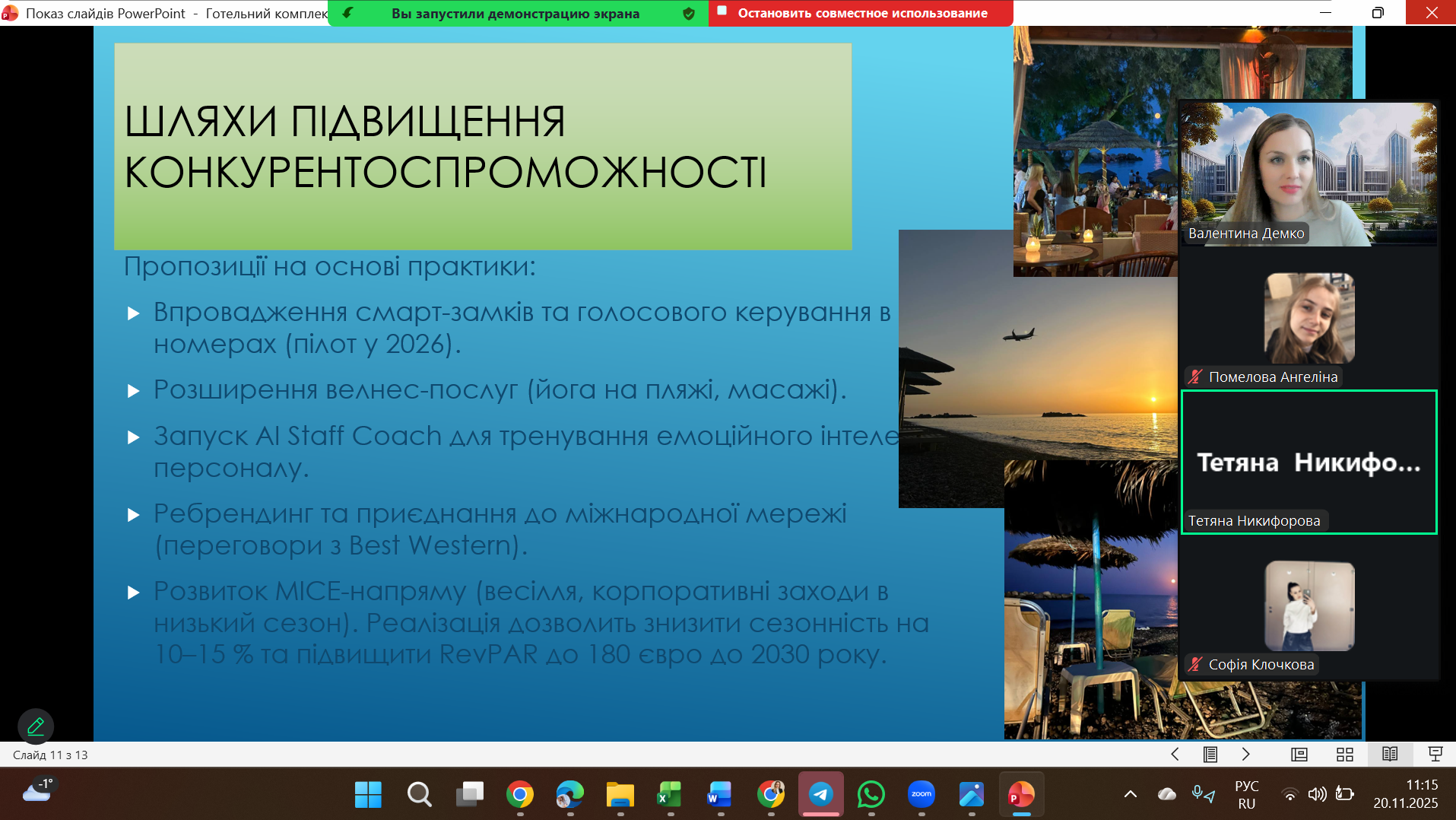Open the Zoom annotation pen tool
The width and height of the screenshot is (1456, 820).
pyautogui.click(x=36, y=726)
